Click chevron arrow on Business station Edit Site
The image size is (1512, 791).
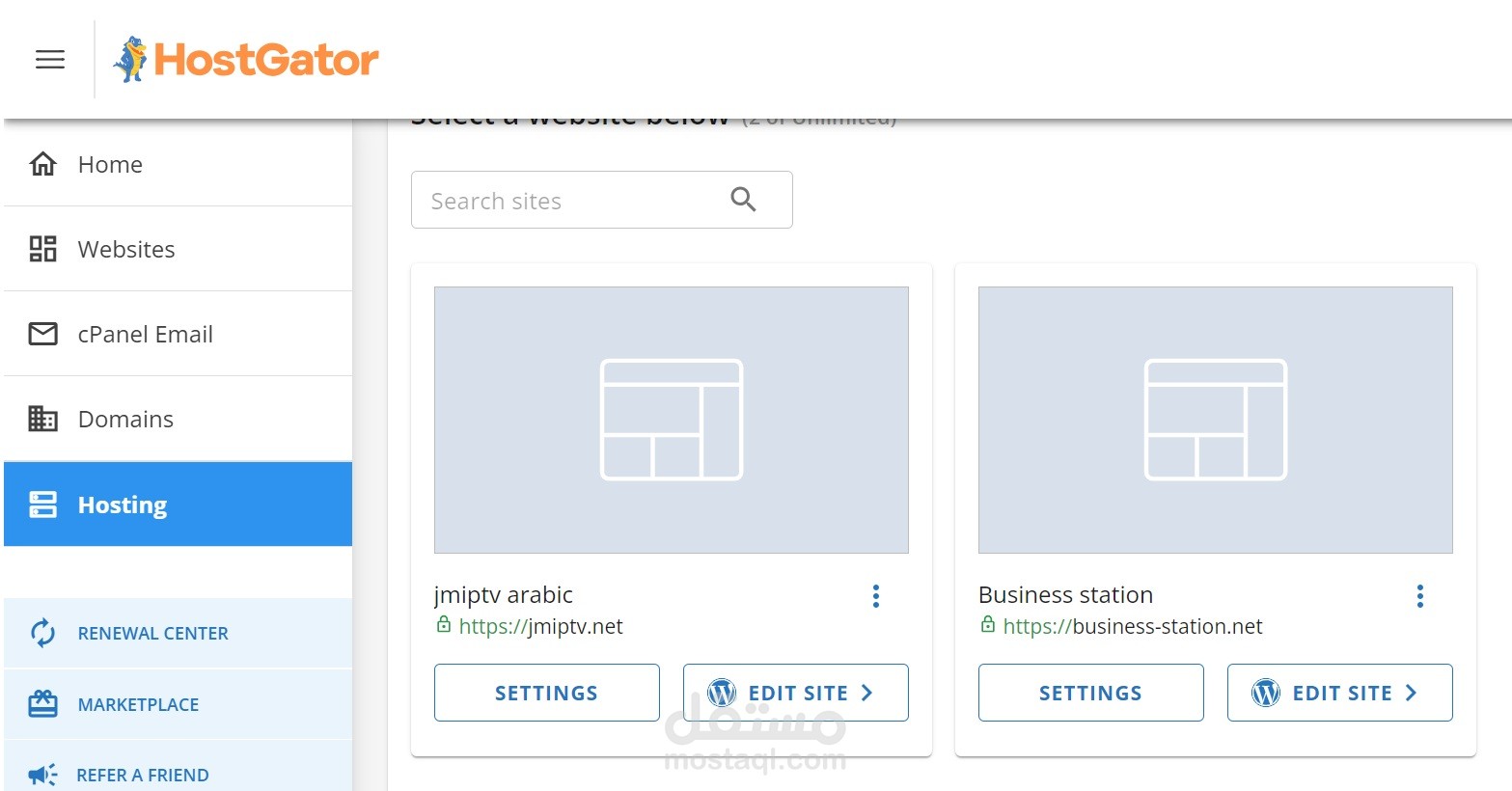pyautogui.click(x=1411, y=693)
